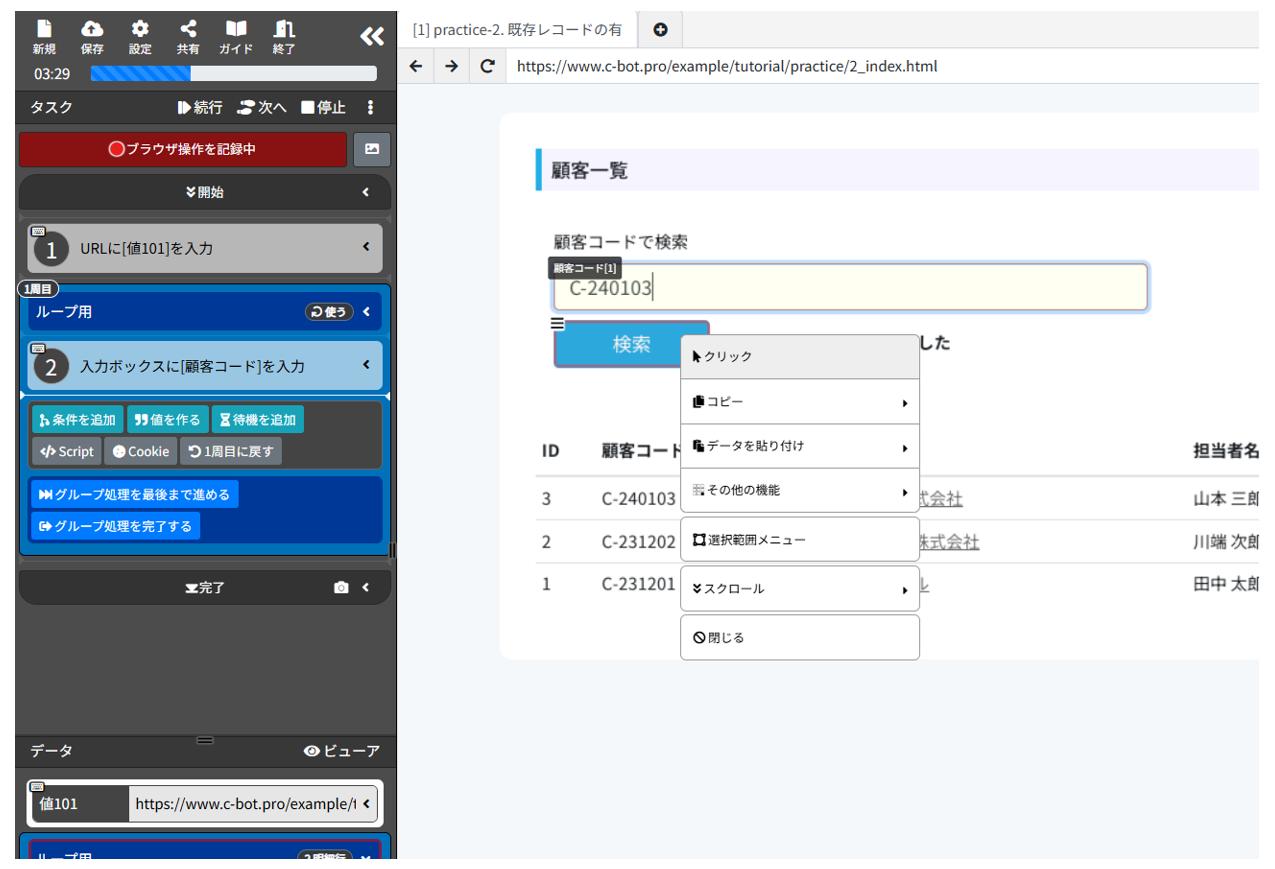Expand step 2 入力ボックス chevron
Screen dimensions: 1275x869
click(x=366, y=366)
